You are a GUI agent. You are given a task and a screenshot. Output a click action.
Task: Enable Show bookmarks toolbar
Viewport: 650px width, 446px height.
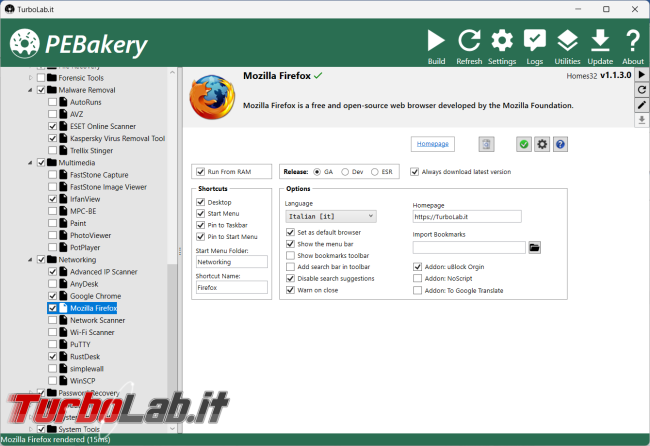[x=291, y=255]
